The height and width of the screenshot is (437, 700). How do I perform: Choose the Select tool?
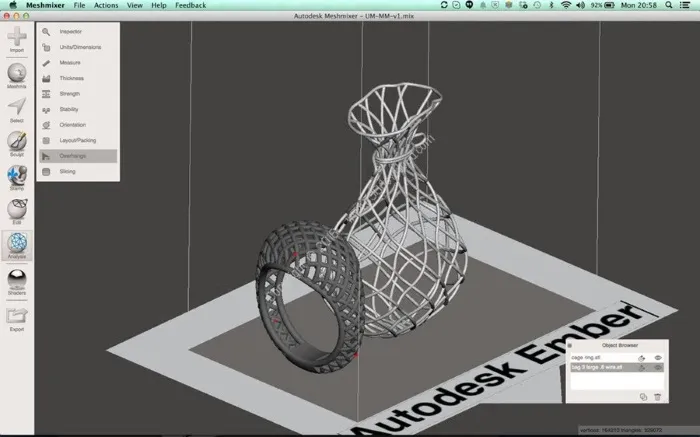click(x=17, y=110)
